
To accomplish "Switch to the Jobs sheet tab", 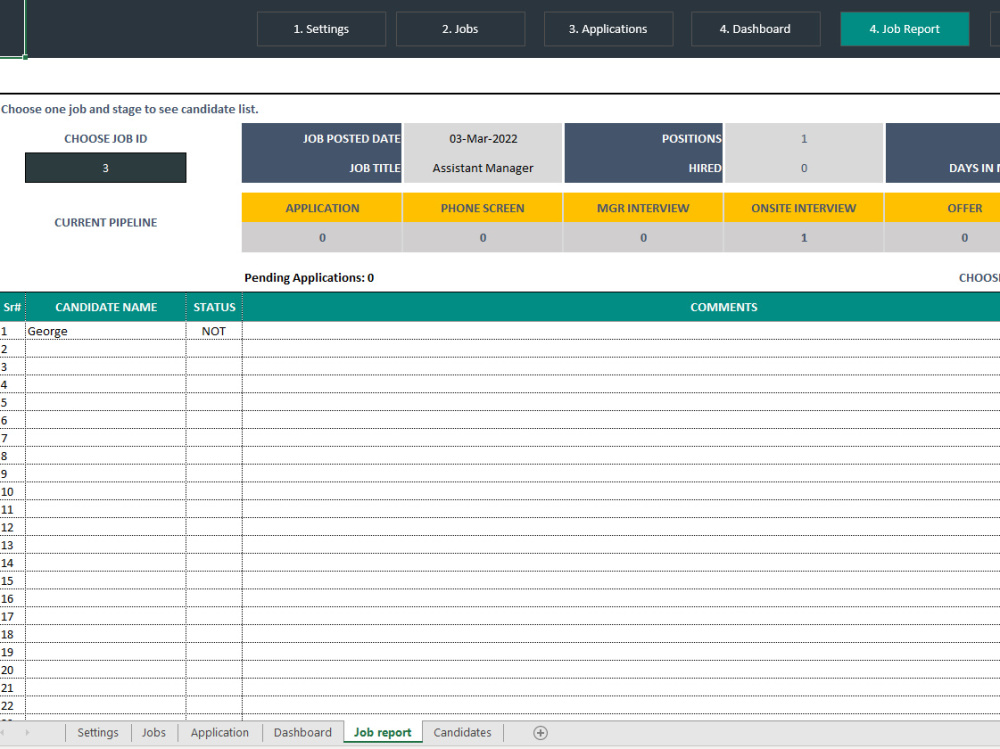I will (153, 732).
